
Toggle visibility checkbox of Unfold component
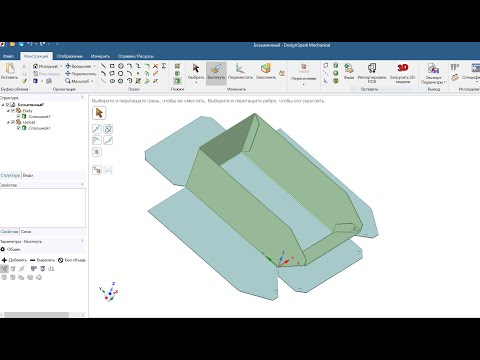tap(13, 122)
